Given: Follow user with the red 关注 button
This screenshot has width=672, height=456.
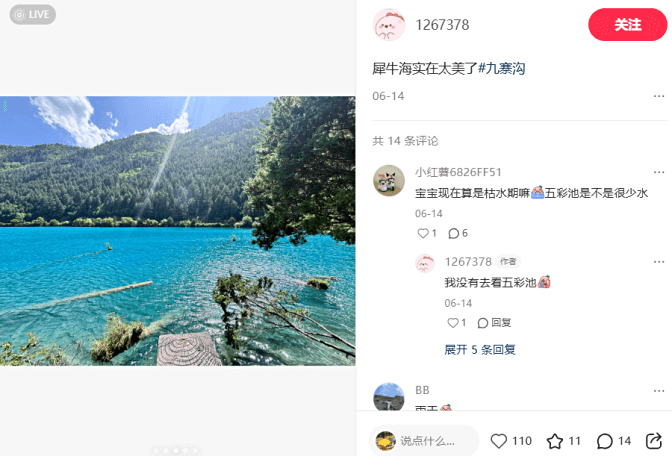Looking at the screenshot, I should tap(627, 24).
